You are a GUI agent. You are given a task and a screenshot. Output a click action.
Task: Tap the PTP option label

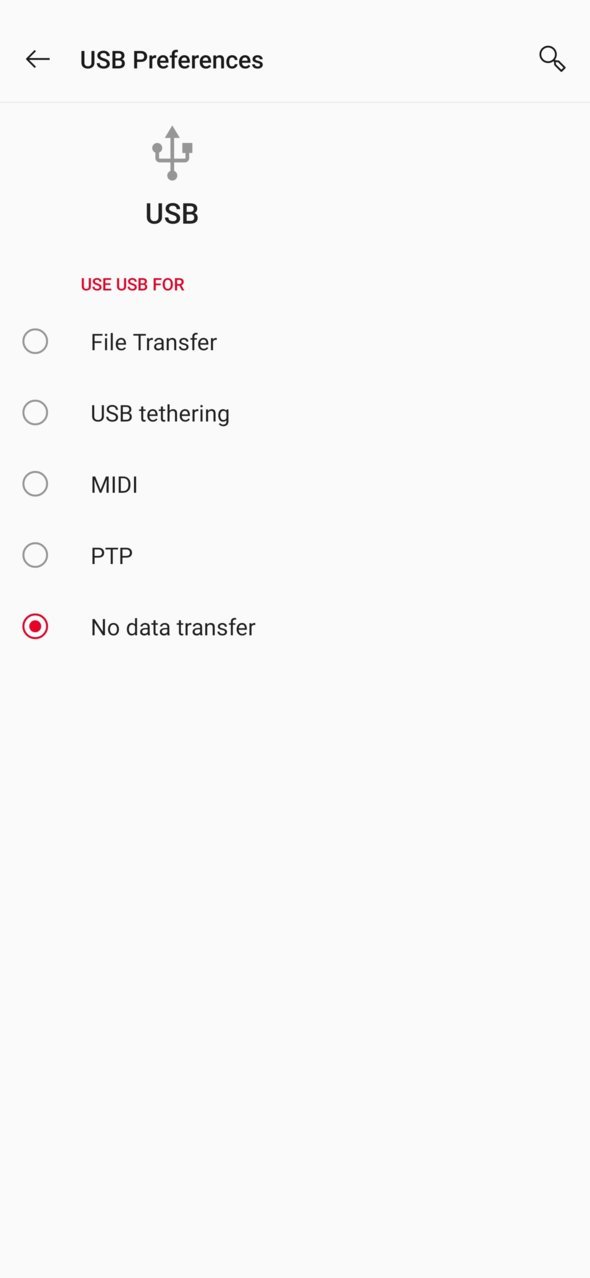tap(112, 556)
